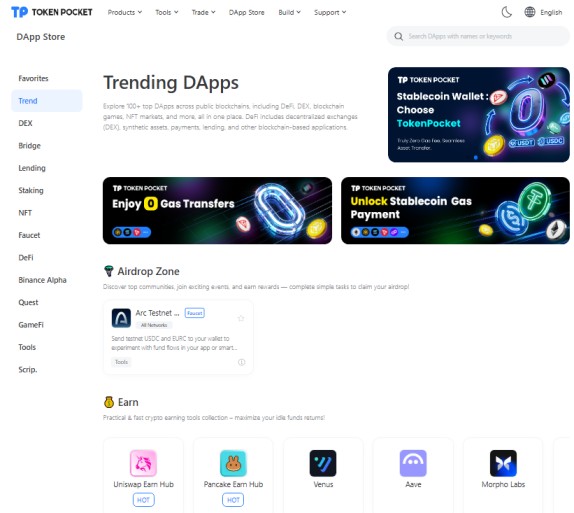Click HOT badge under Uniswap Earn Hub
Screen dimensions: 574x513
pyautogui.click(x=143, y=500)
